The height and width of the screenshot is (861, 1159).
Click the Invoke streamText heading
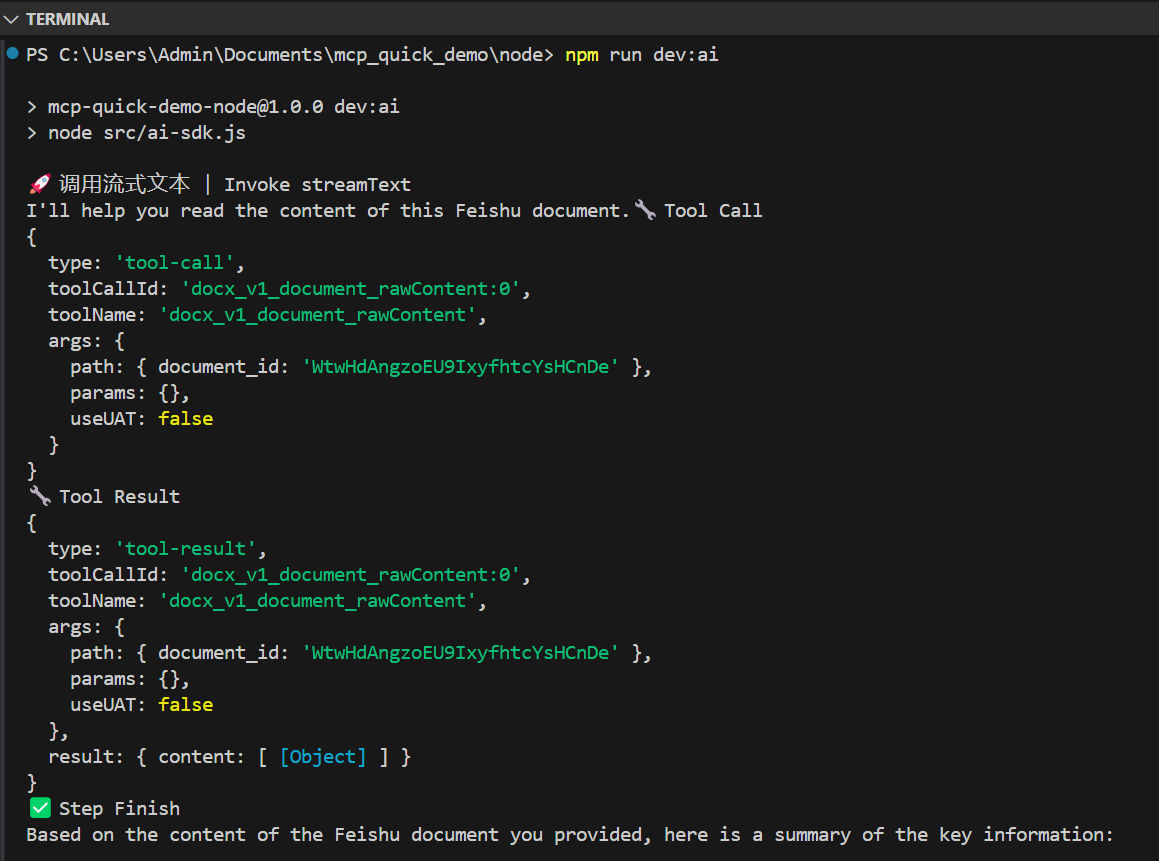point(317,185)
